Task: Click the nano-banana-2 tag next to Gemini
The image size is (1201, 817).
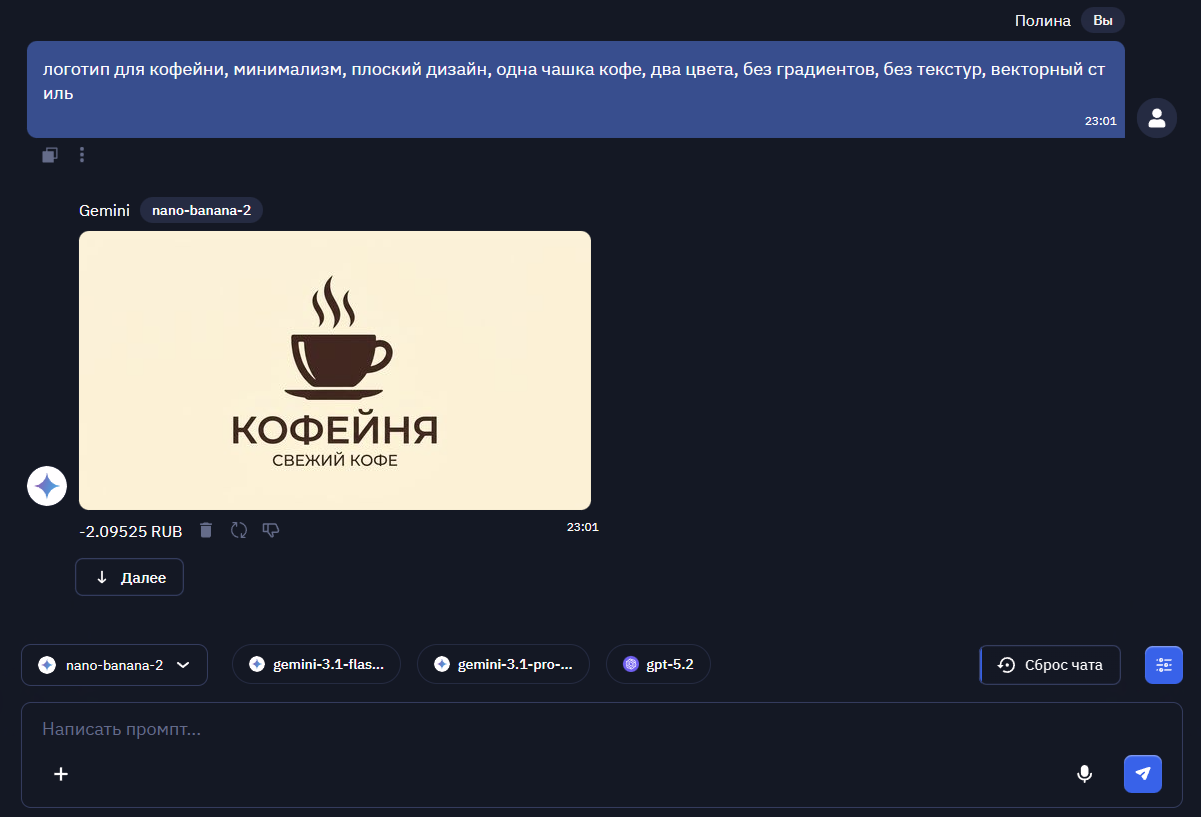Action: 201,210
